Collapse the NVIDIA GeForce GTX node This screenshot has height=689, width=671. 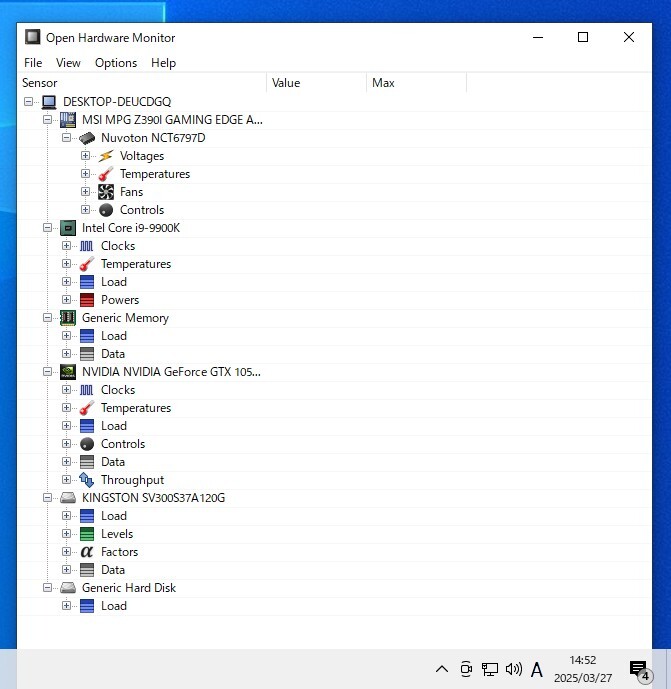point(47,372)
